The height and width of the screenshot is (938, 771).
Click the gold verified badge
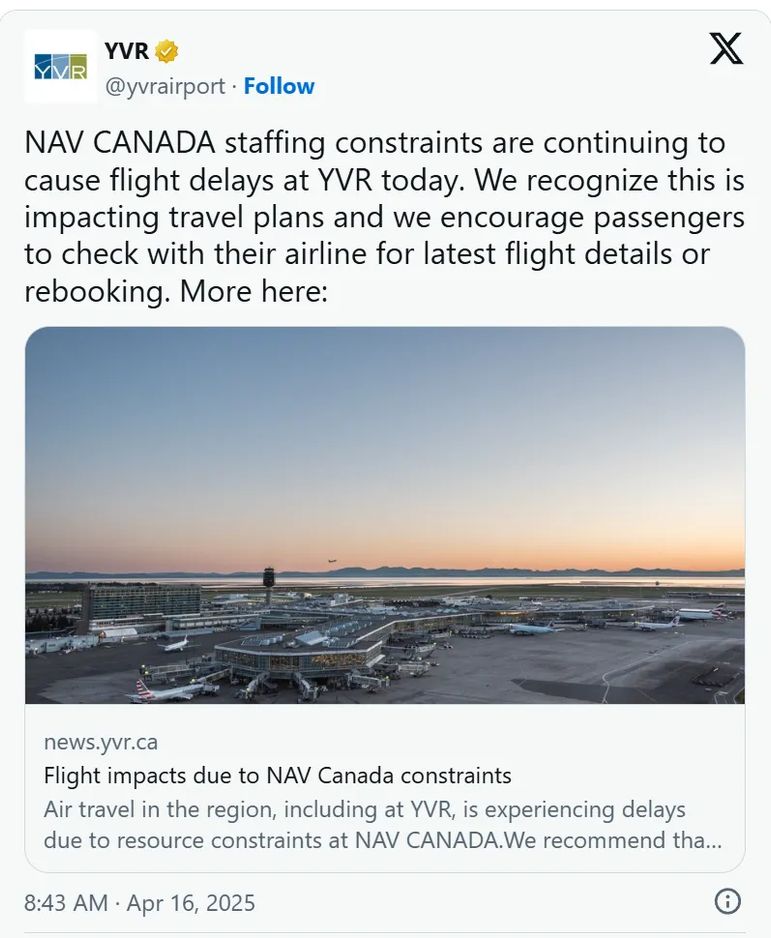166,51
